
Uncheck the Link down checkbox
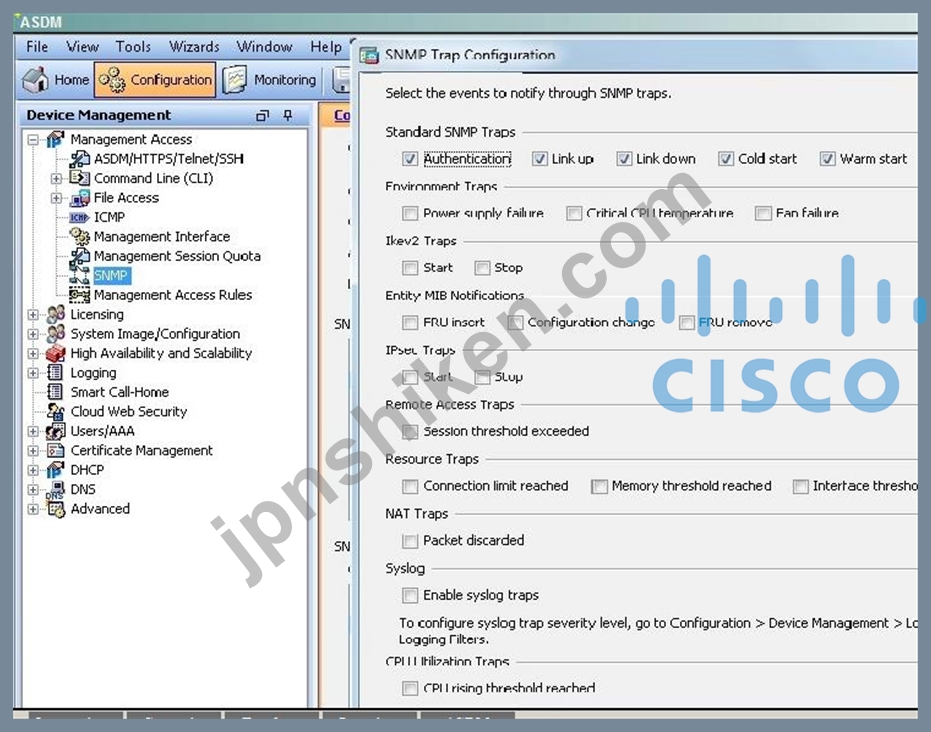pyautogui.click(x=623, y=159)
